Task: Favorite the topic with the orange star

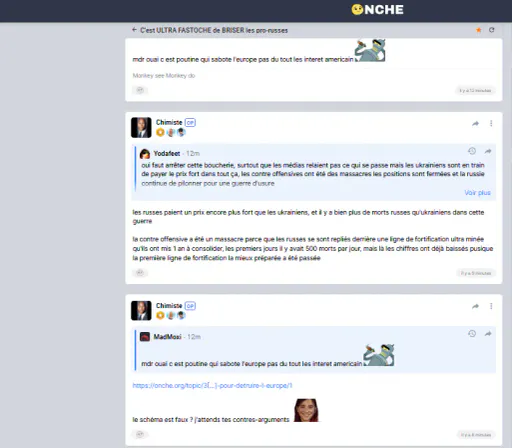Action: pyautogui.click(x=478, y=30)
